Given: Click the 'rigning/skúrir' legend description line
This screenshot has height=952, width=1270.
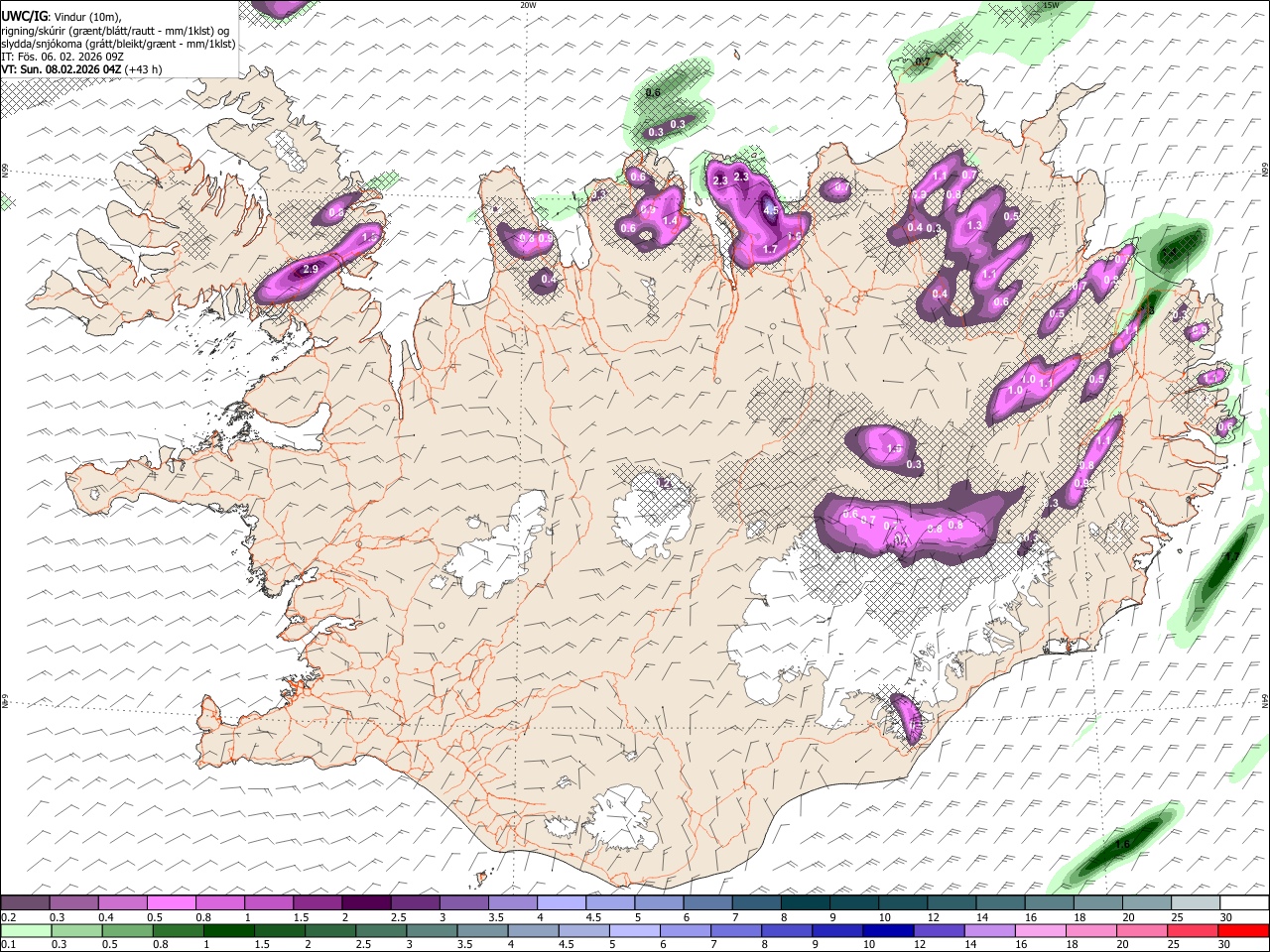Looking at the screenshot, I should [x=117, y=31].
